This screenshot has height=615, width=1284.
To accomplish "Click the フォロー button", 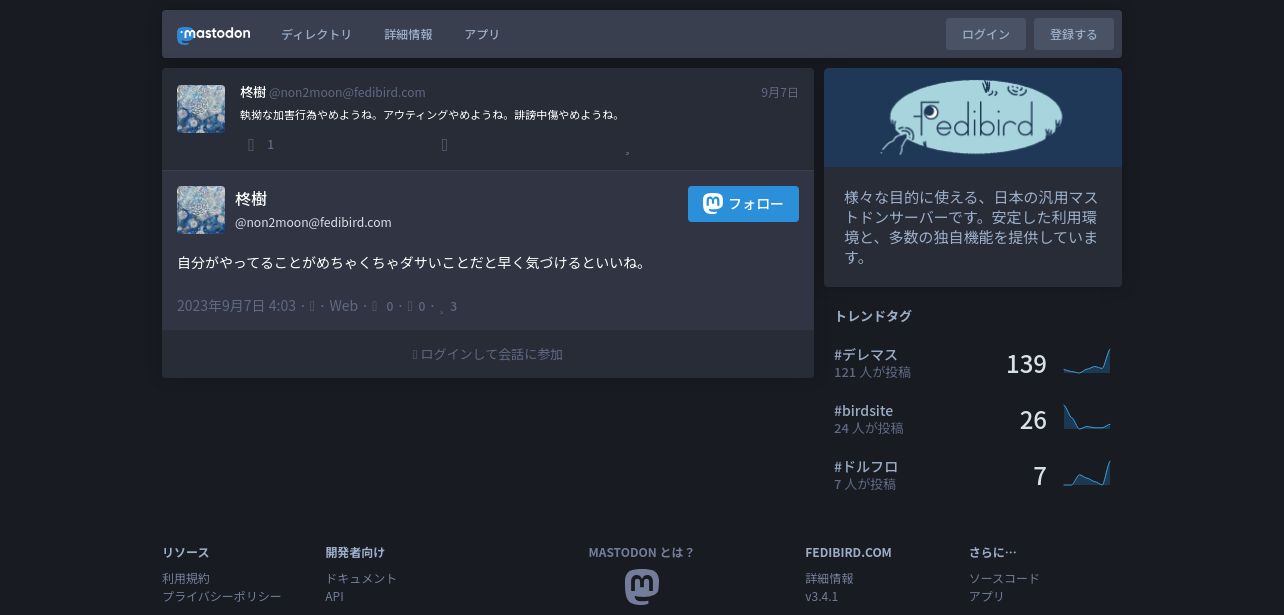I will coord(743,204).
